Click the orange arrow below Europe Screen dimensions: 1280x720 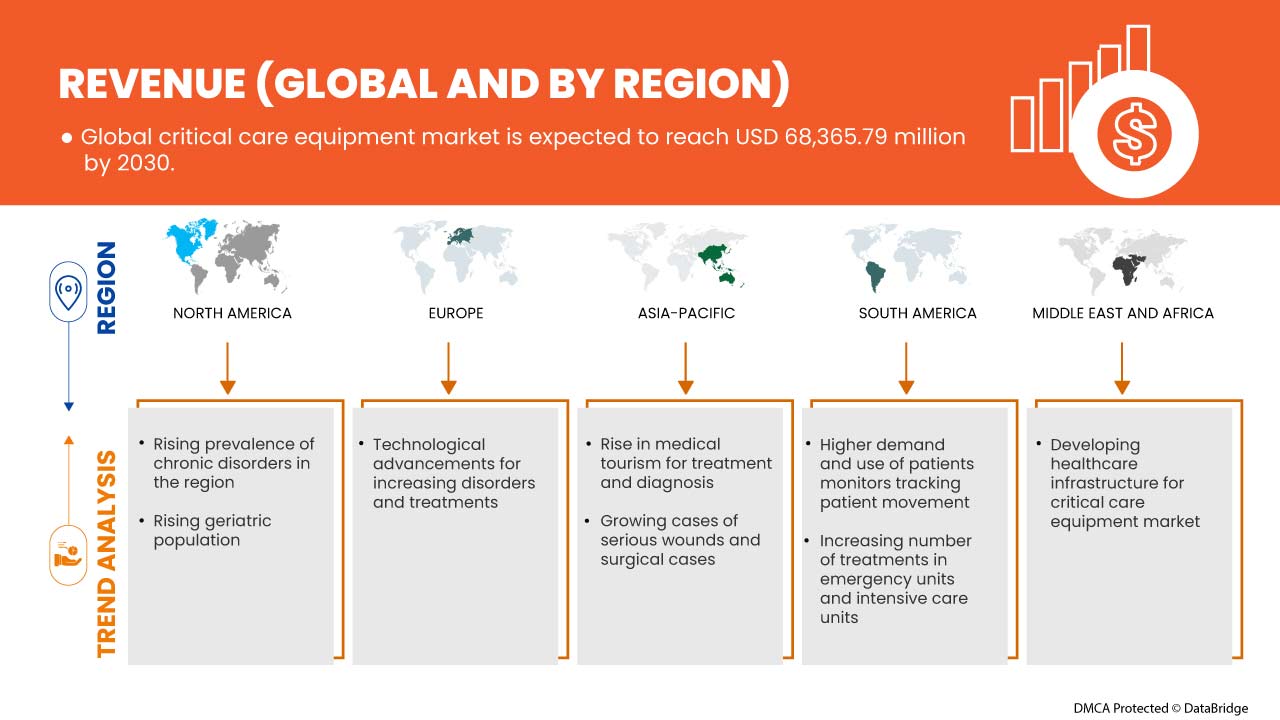click(x=449, y=367)
